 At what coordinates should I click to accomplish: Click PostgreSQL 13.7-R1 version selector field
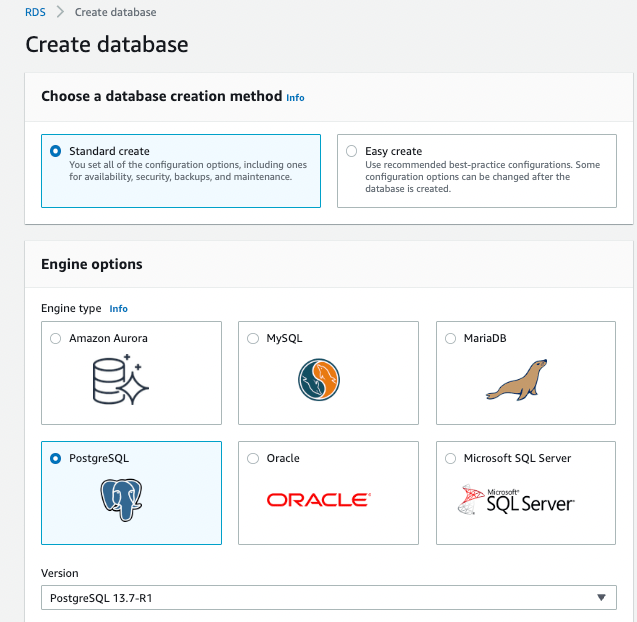point(329,597)
